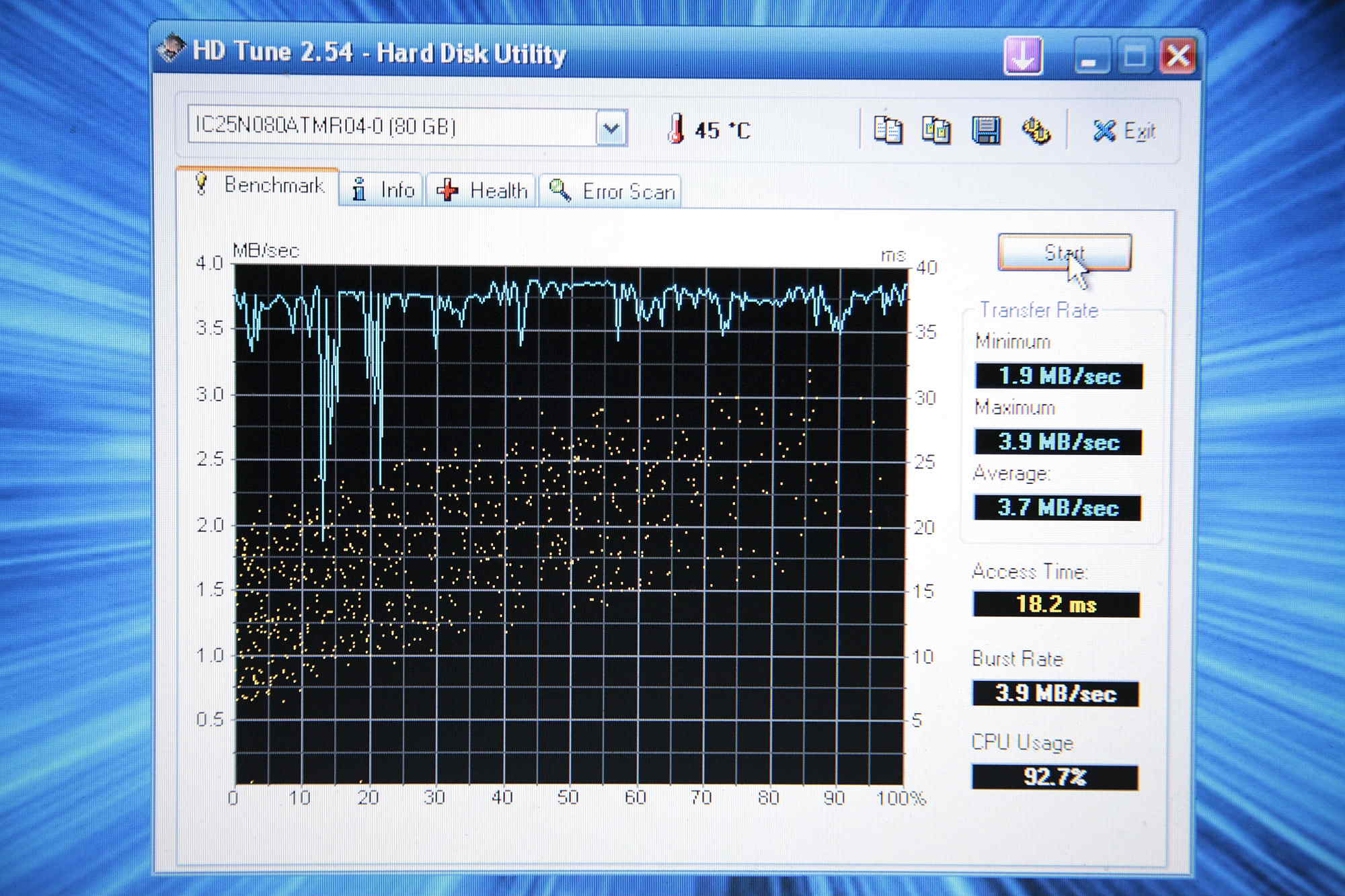Click the copy screenshot to clipboard icon
Screen dimensions: 1345x896
936,130
